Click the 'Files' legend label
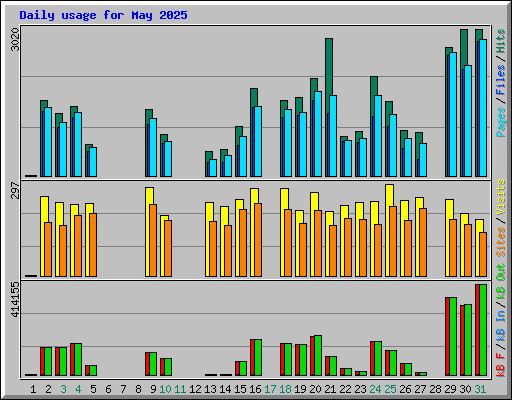 (x=500, y=80)
